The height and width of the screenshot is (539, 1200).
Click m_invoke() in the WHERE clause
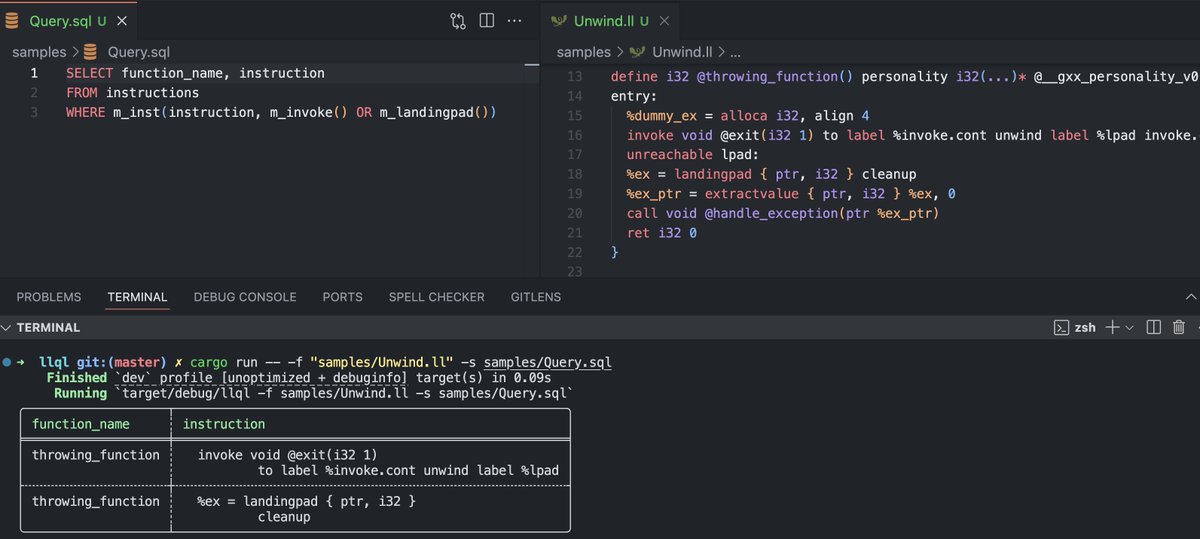[308, 112]
